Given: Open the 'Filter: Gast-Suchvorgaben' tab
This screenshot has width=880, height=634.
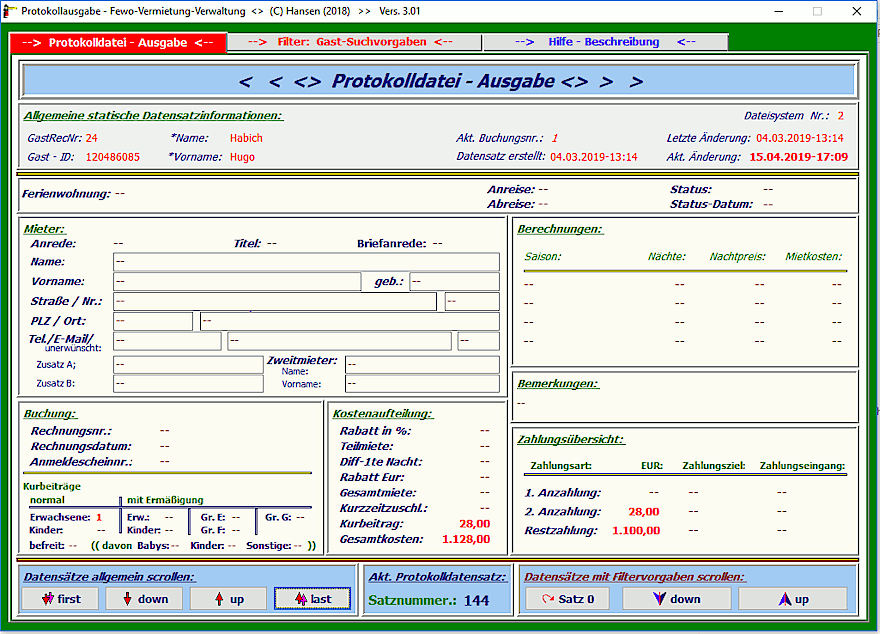Looking at the screenshot, I should [x=353, y=42].
